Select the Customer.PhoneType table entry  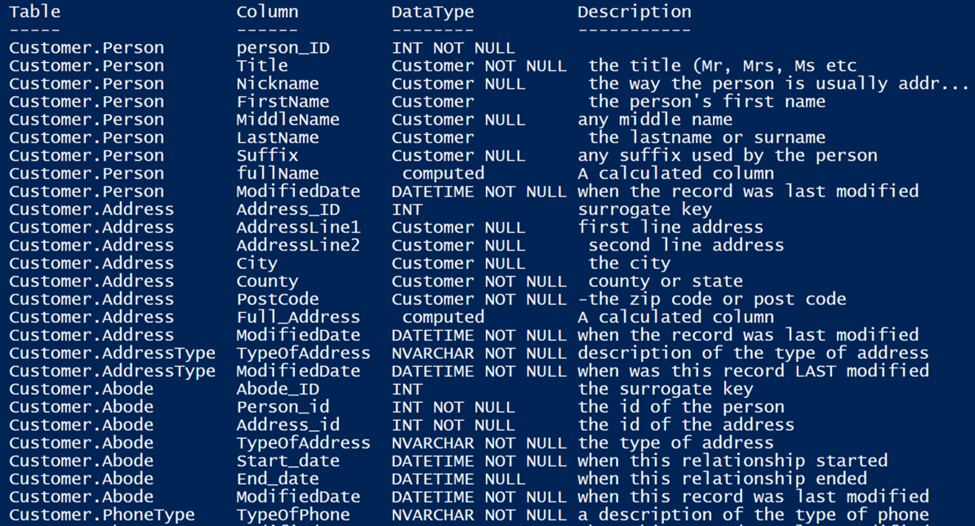(x=101, y=515)
